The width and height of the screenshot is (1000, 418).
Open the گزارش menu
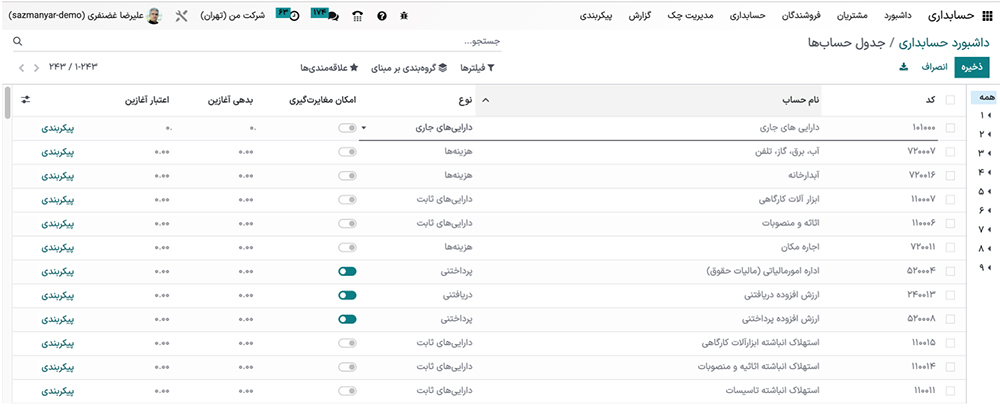click(639, 17)
